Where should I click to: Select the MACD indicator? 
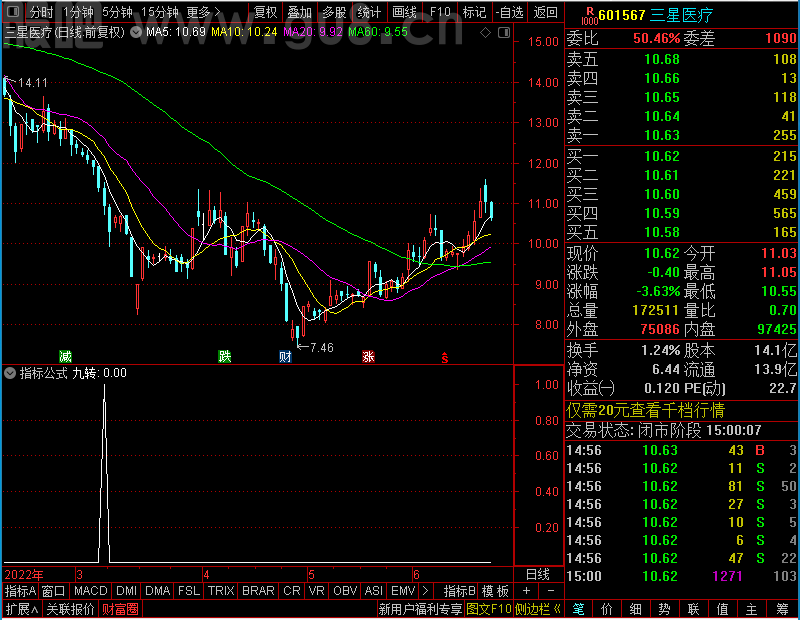(x=91, y=591)
